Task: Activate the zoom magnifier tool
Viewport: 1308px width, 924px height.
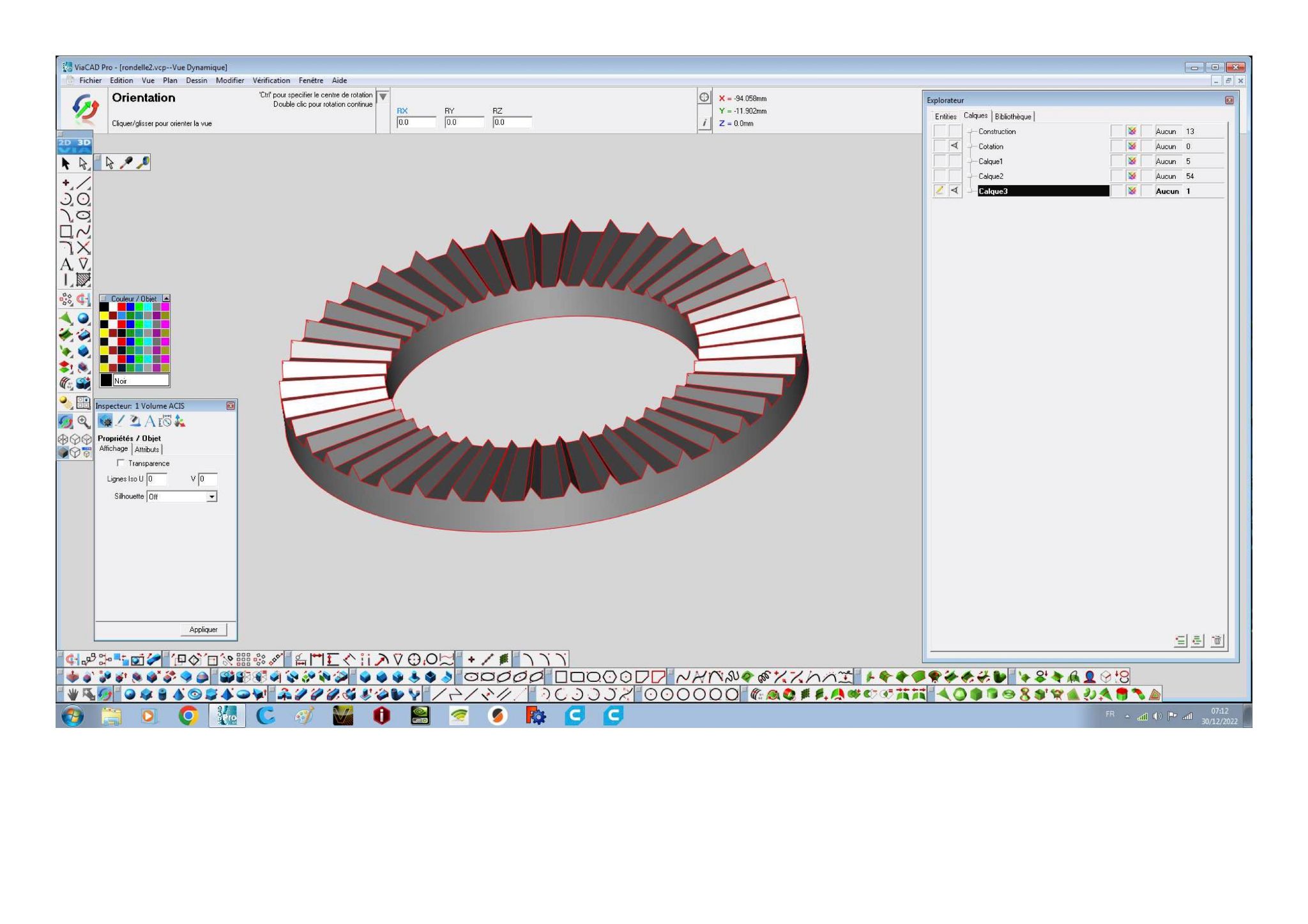Action: point(84,421)
